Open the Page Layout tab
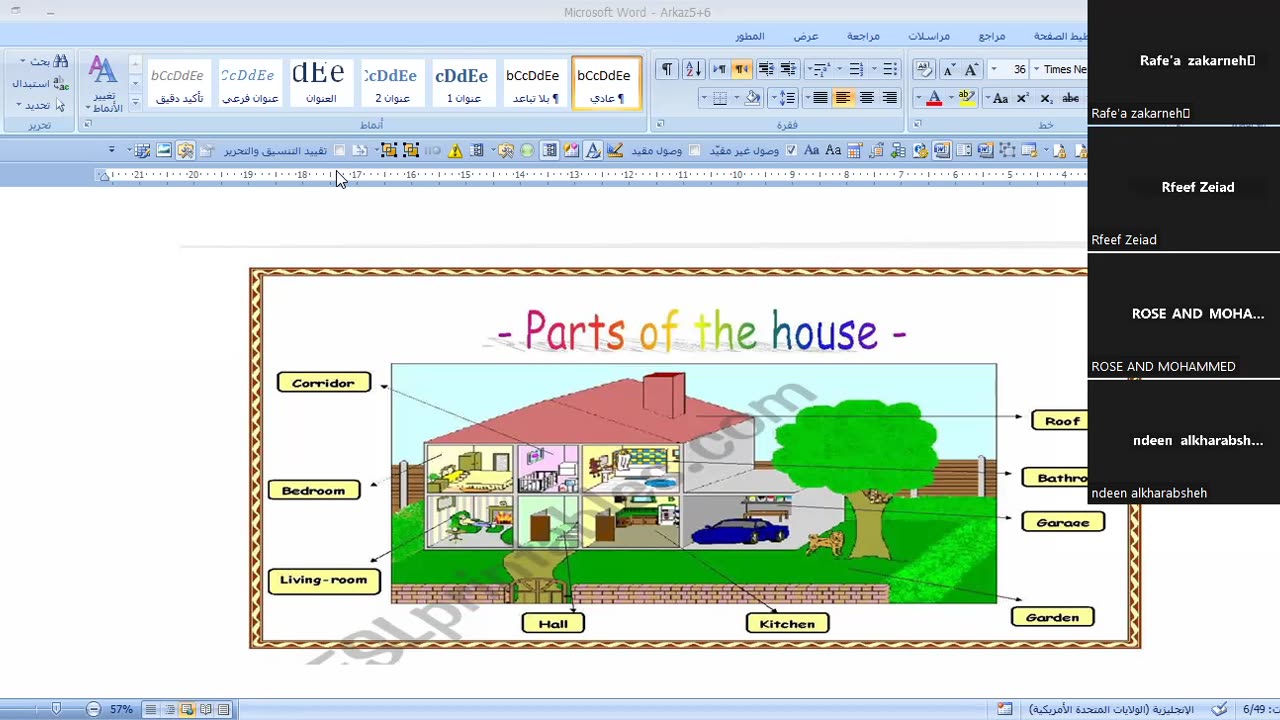1280x720 pixels. point(1059,36)
